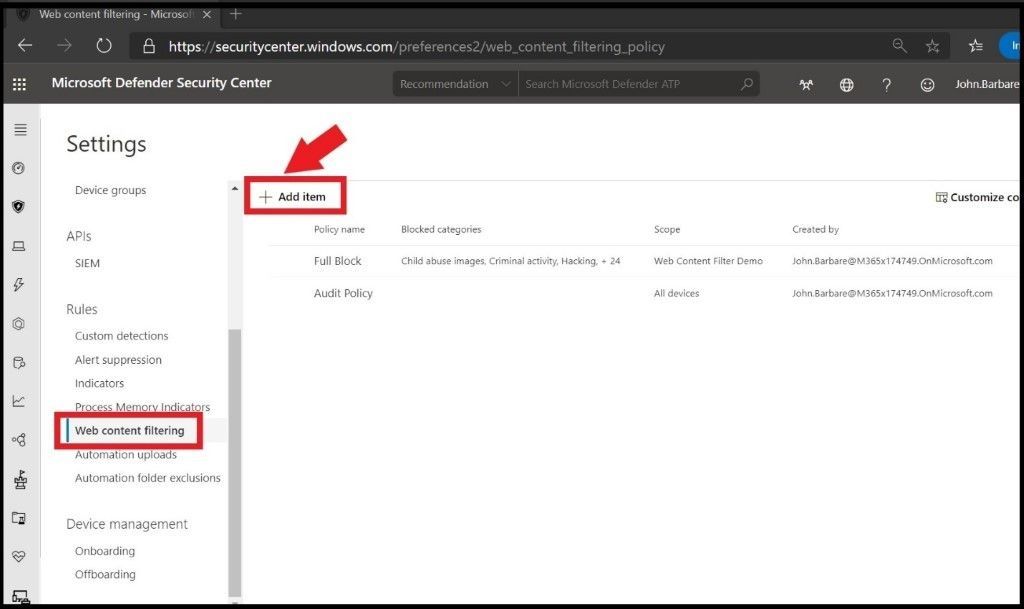Sort by the Scope column header

667,229
